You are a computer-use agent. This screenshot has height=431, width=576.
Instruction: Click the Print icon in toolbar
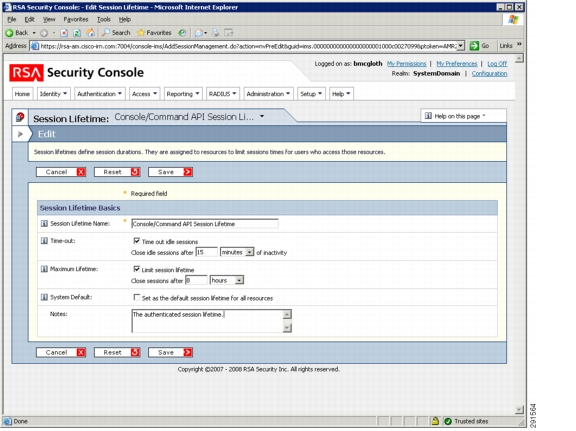point(216,33)
